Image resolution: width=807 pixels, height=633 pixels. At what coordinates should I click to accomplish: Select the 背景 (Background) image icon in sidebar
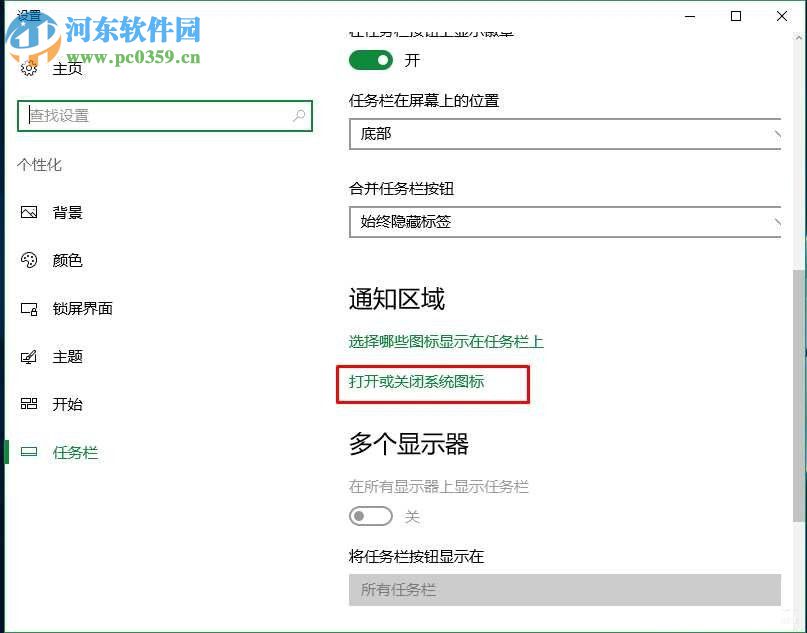(31, 212)
